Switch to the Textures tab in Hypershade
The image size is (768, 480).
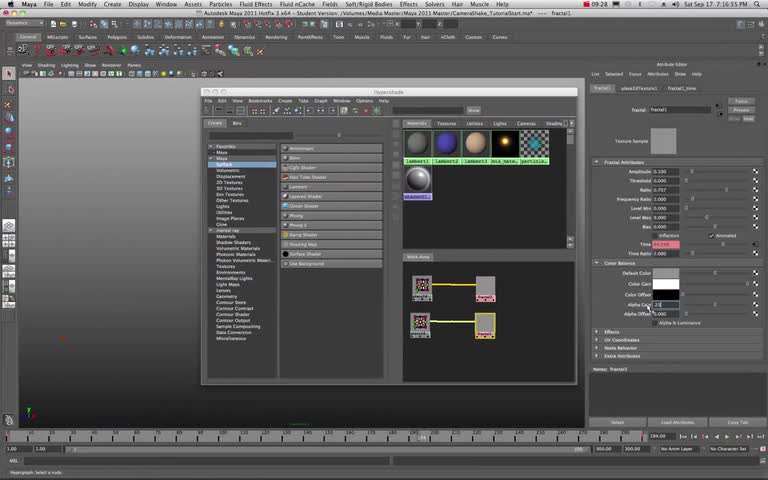click(x=446, y=123)
